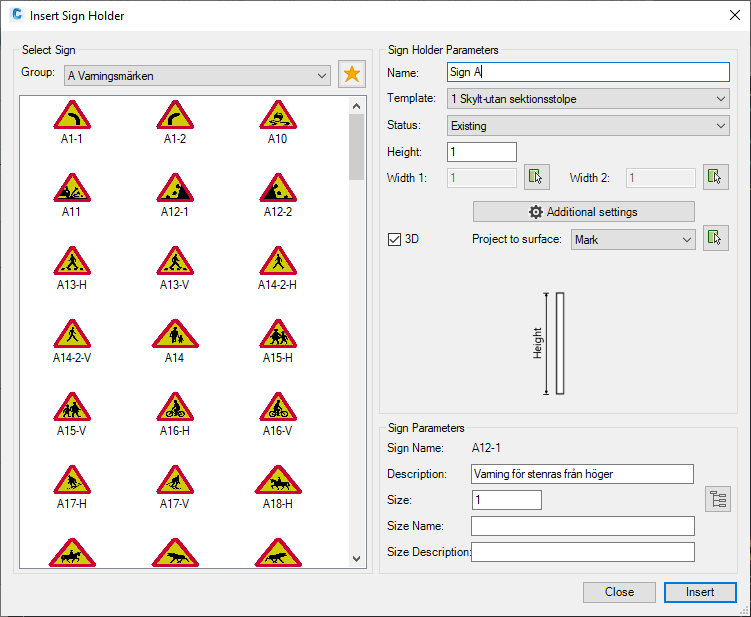Pick Width 1 from drawing

click(536, 177)
